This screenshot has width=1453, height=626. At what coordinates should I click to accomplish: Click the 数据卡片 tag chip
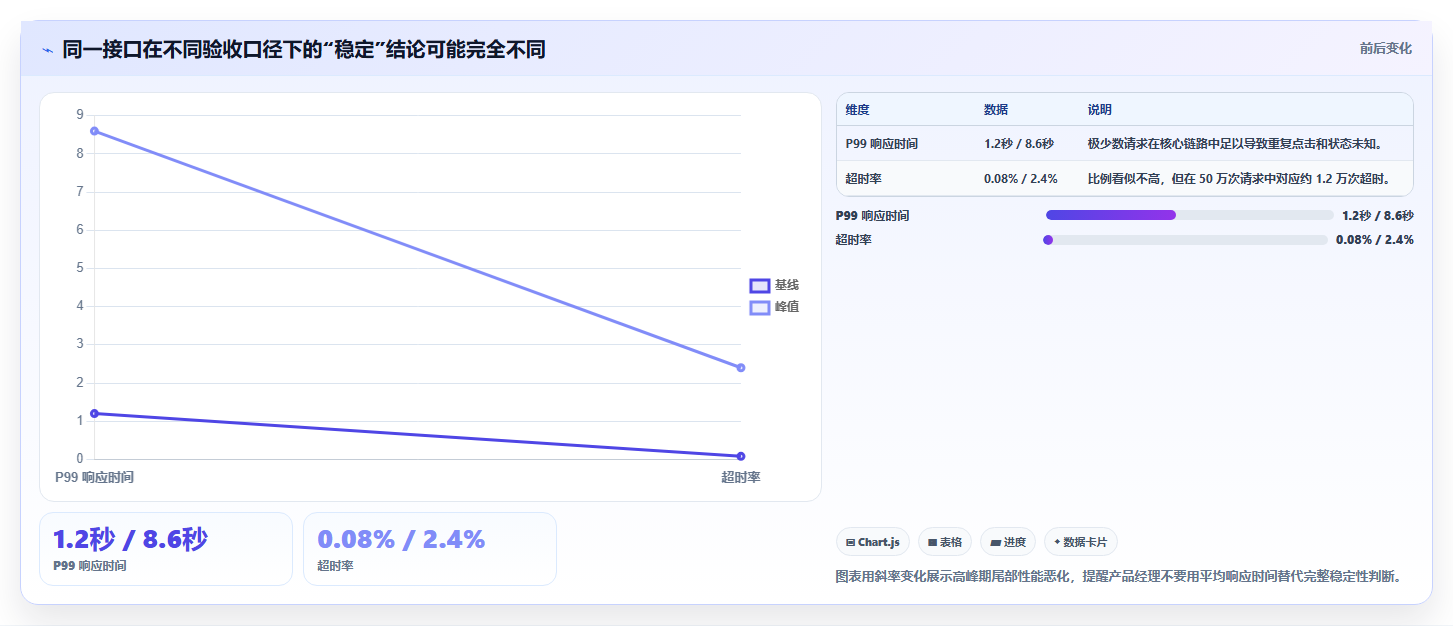click(x=1081, y=542)
